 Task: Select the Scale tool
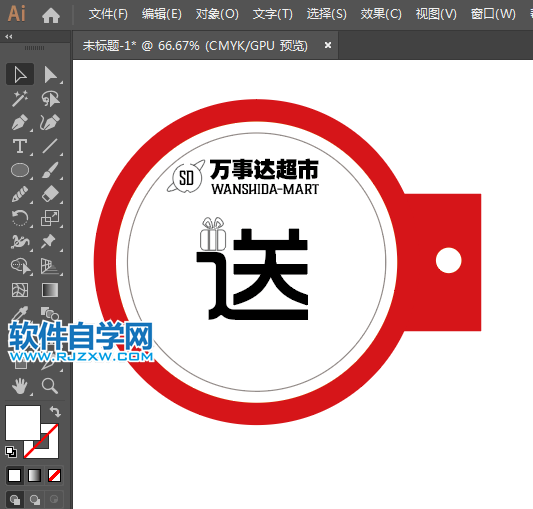50,218
